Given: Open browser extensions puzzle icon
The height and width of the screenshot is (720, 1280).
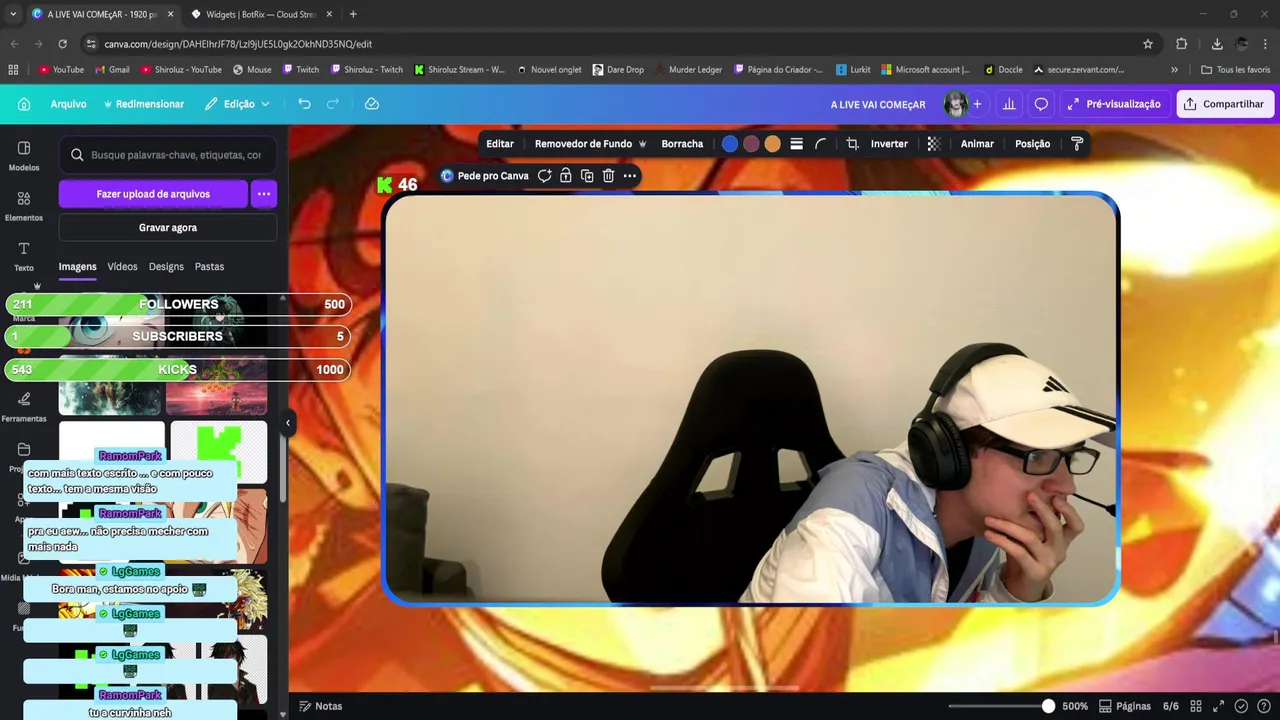Looking at the screenshot, I should click(1181, 44).
